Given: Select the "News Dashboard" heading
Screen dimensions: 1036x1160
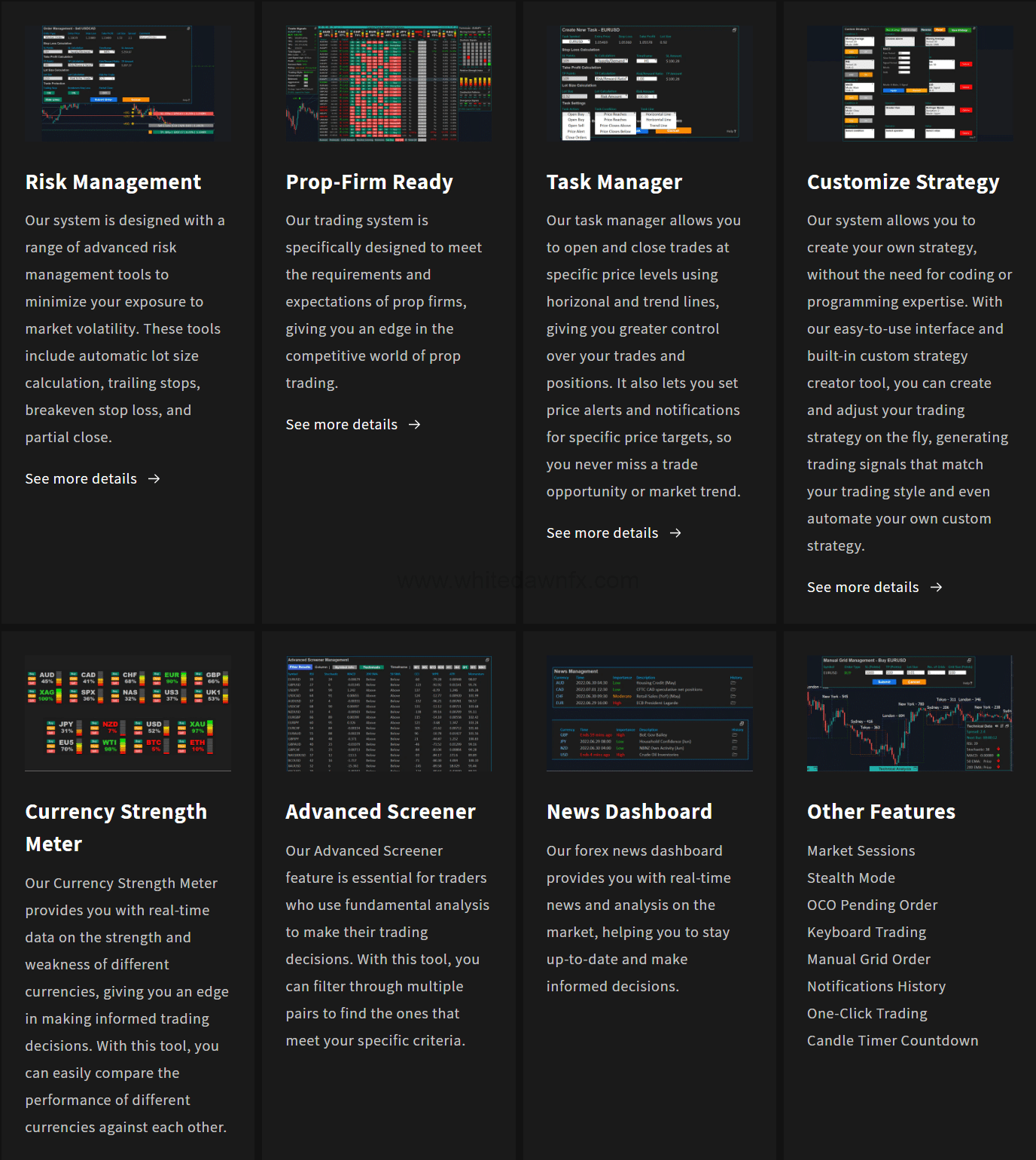Looking at the screenshot, I should click(629, 812).
